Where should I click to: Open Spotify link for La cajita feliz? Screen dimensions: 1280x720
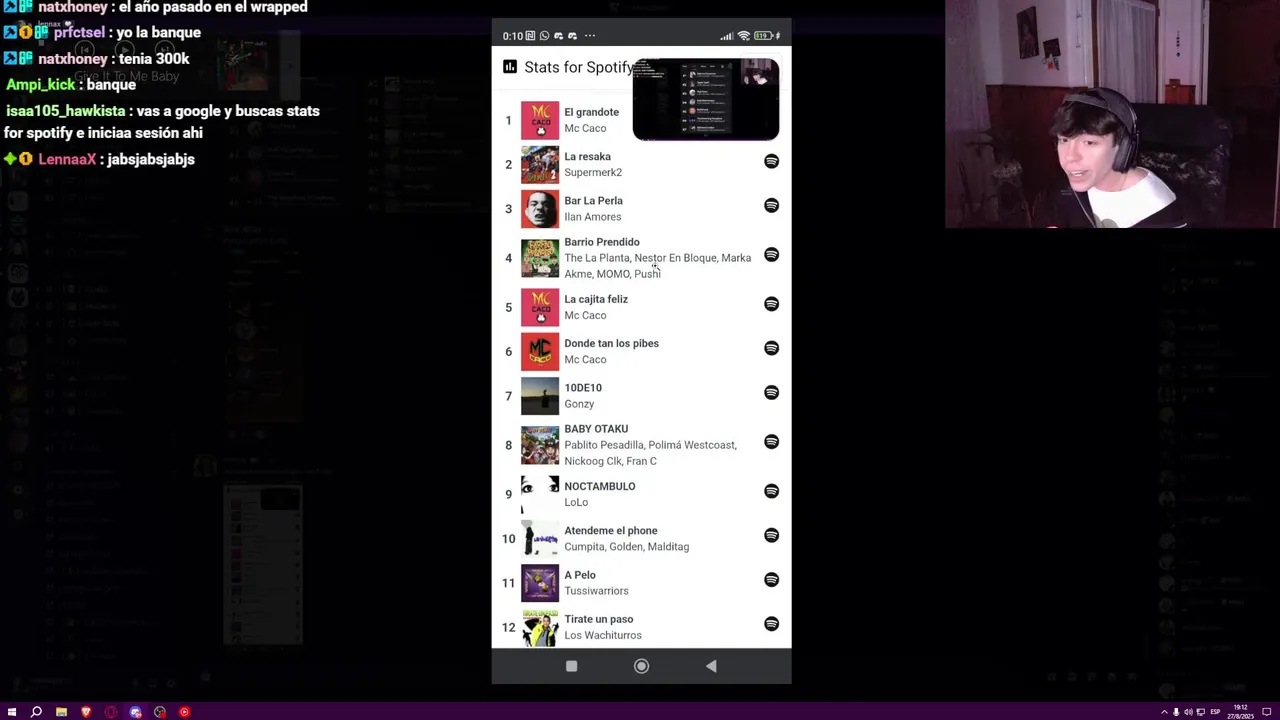click(771, 304)
